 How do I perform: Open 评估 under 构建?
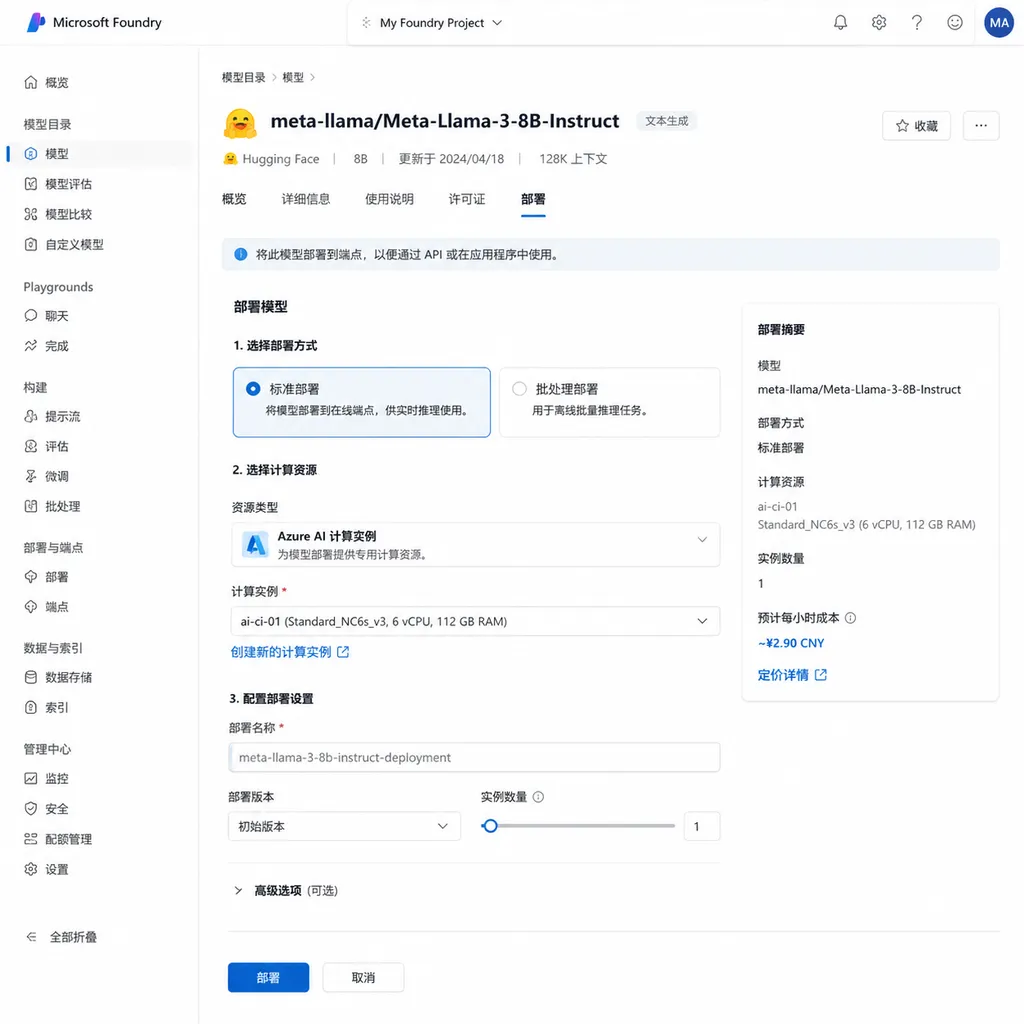(x=46, y=447)
